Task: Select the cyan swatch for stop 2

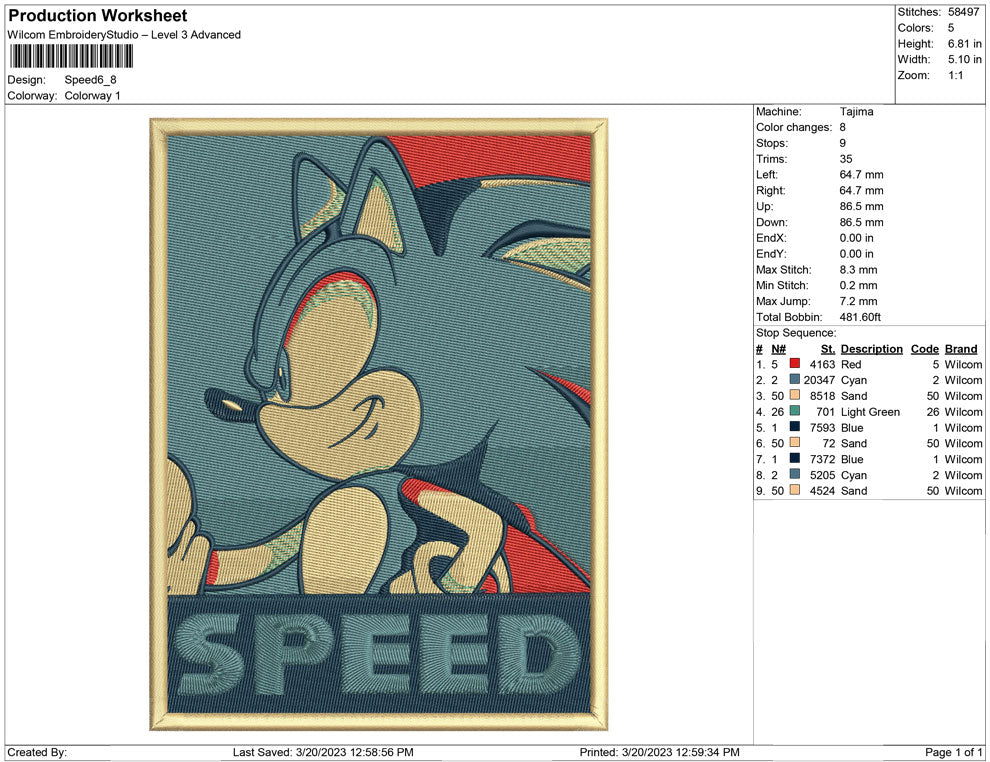Action: coord(795,380)
